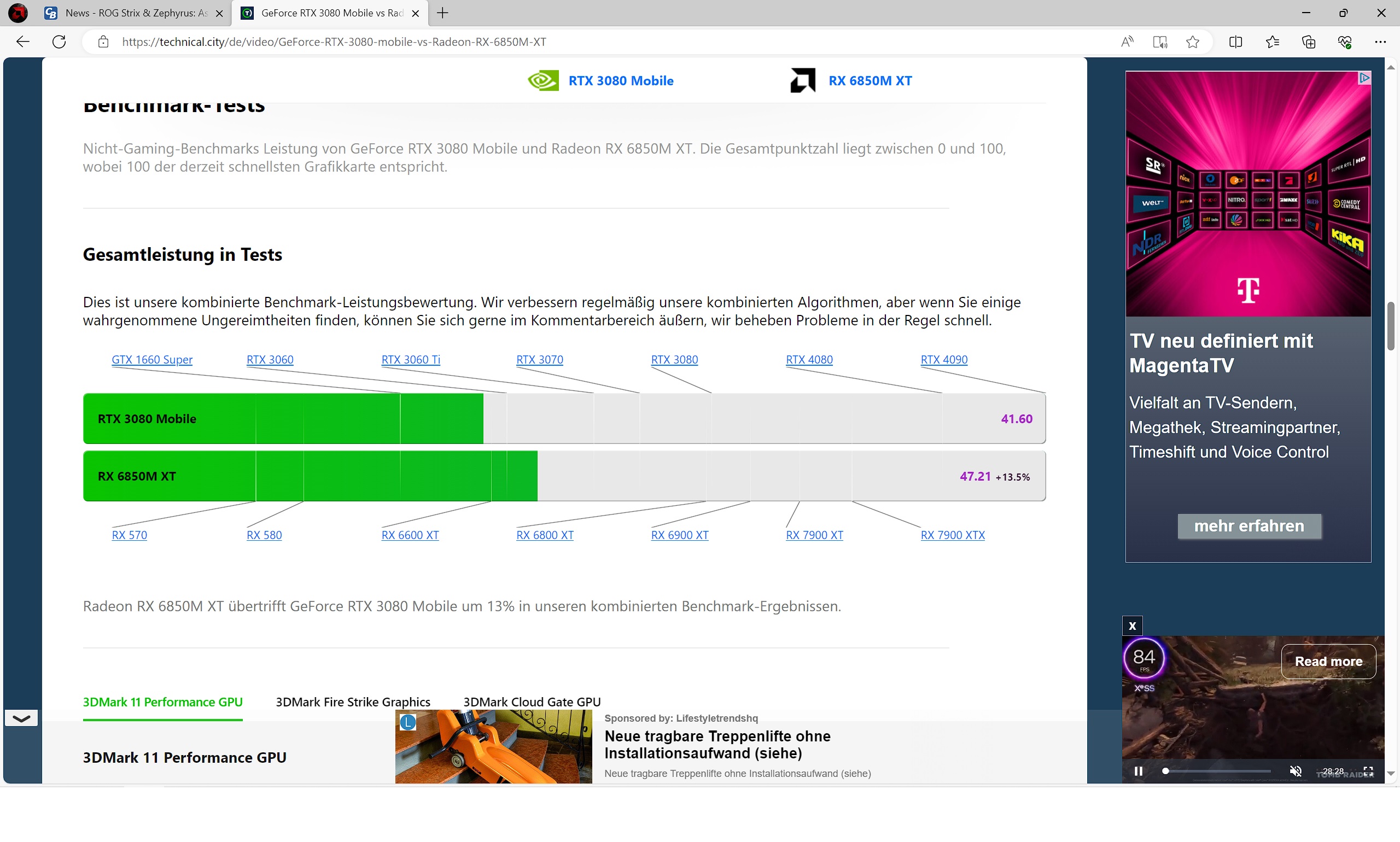Open the RX 6900 XT link
1400x842 pixels.
point(679,535)
